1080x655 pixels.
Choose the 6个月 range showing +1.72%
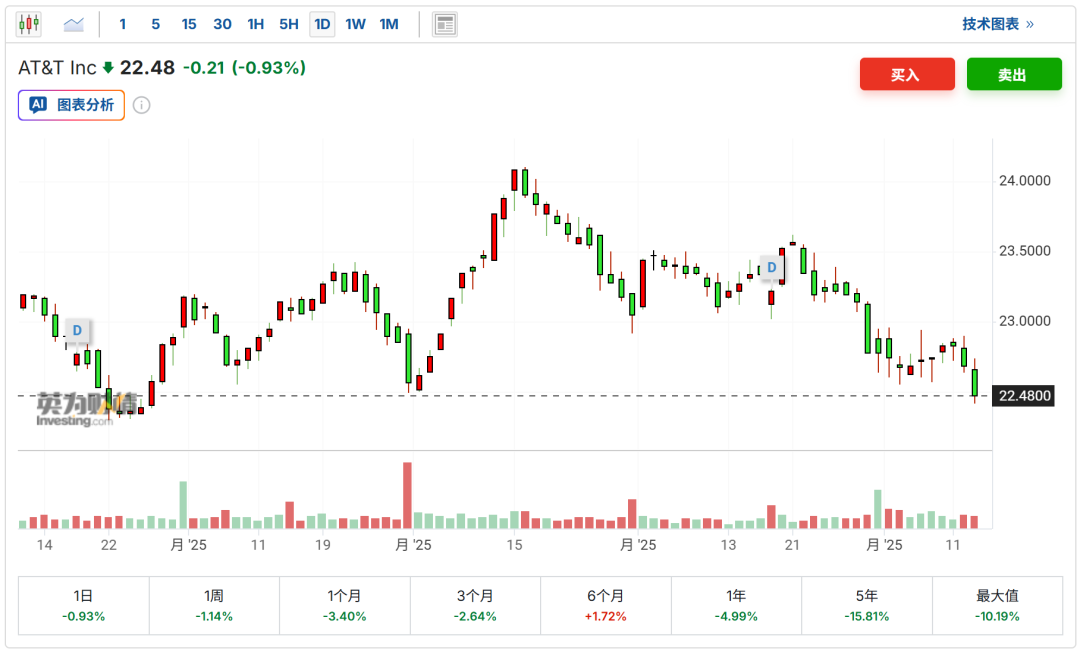pos(605,605)
